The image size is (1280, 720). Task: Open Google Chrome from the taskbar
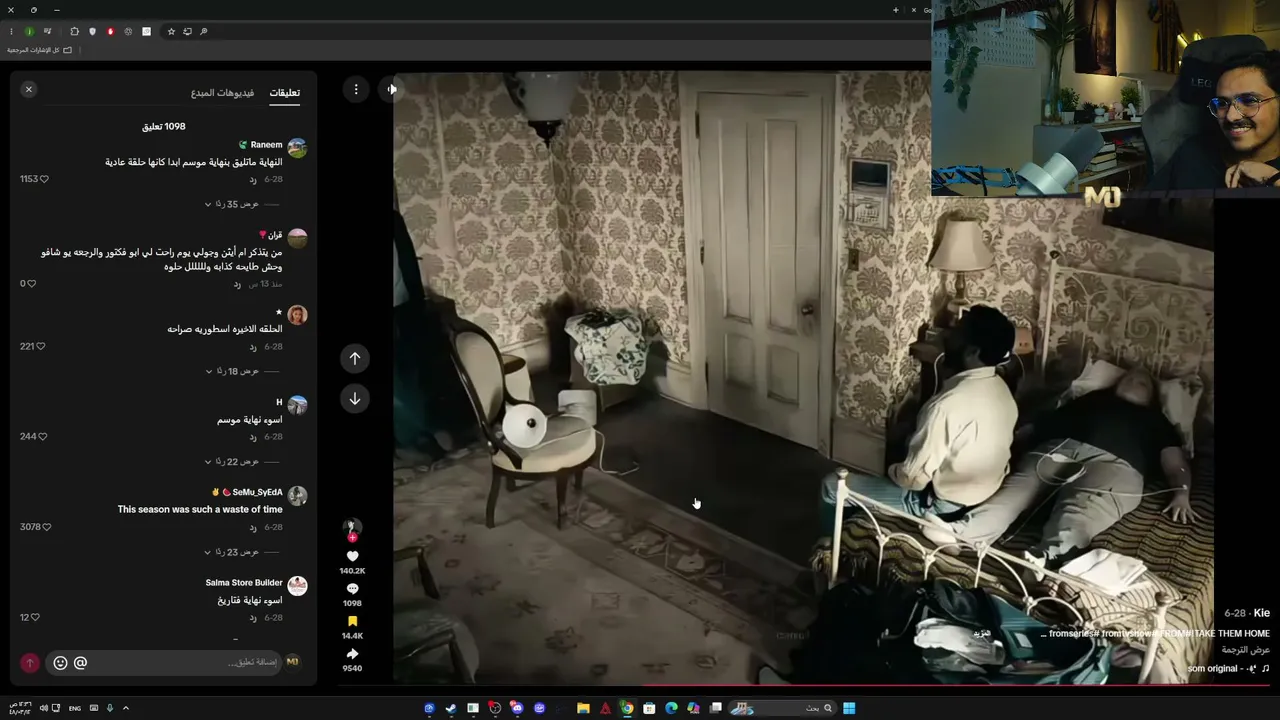[627, 708]
